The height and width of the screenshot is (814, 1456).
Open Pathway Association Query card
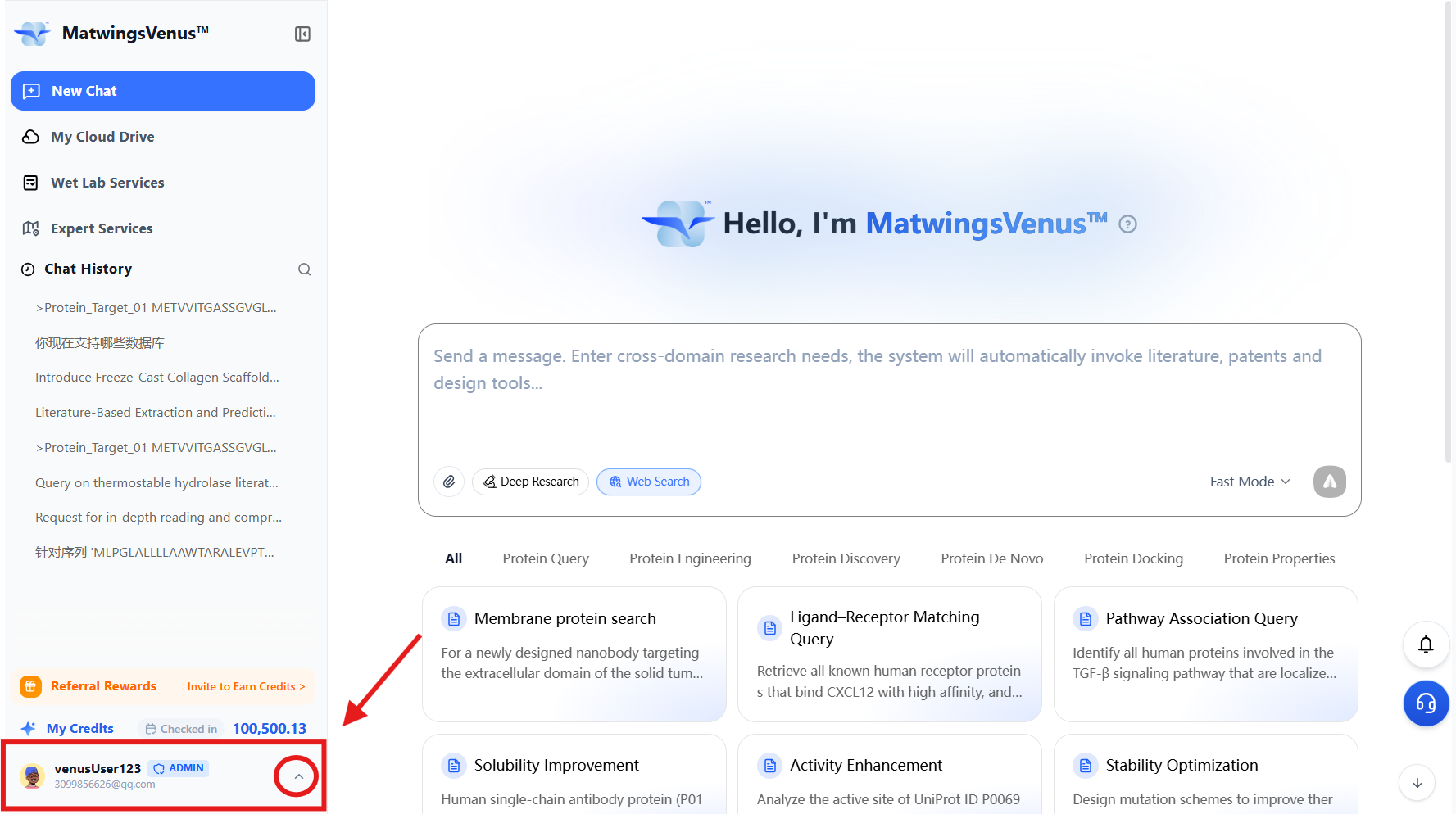pos(1206,654)
